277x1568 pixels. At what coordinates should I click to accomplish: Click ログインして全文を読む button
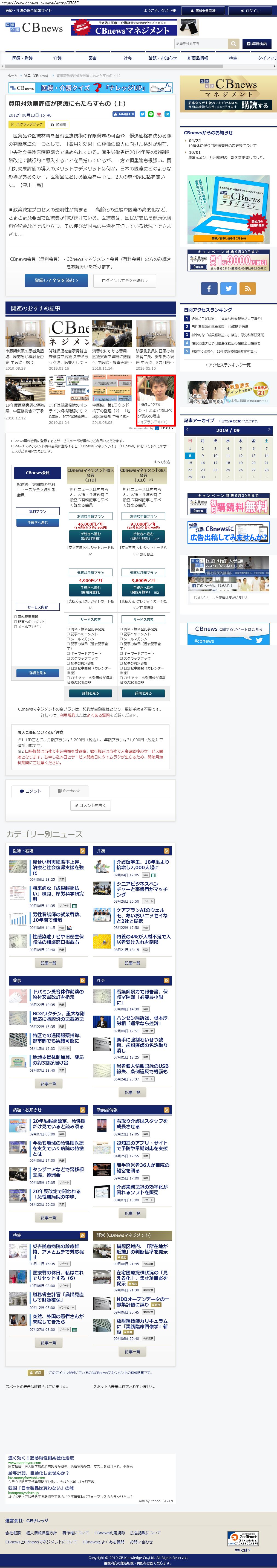point(124,281)
